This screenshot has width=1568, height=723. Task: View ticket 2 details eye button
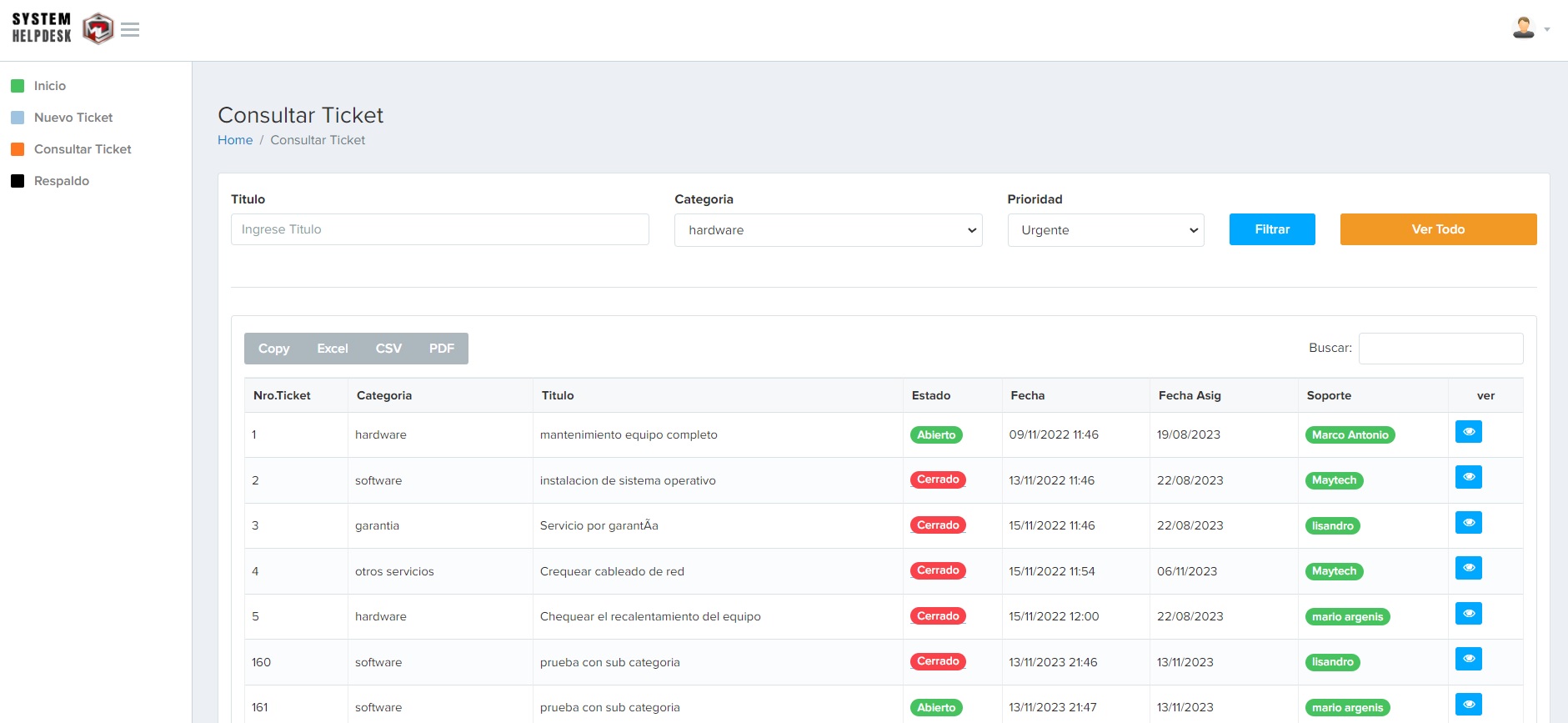coord(1468,478)
